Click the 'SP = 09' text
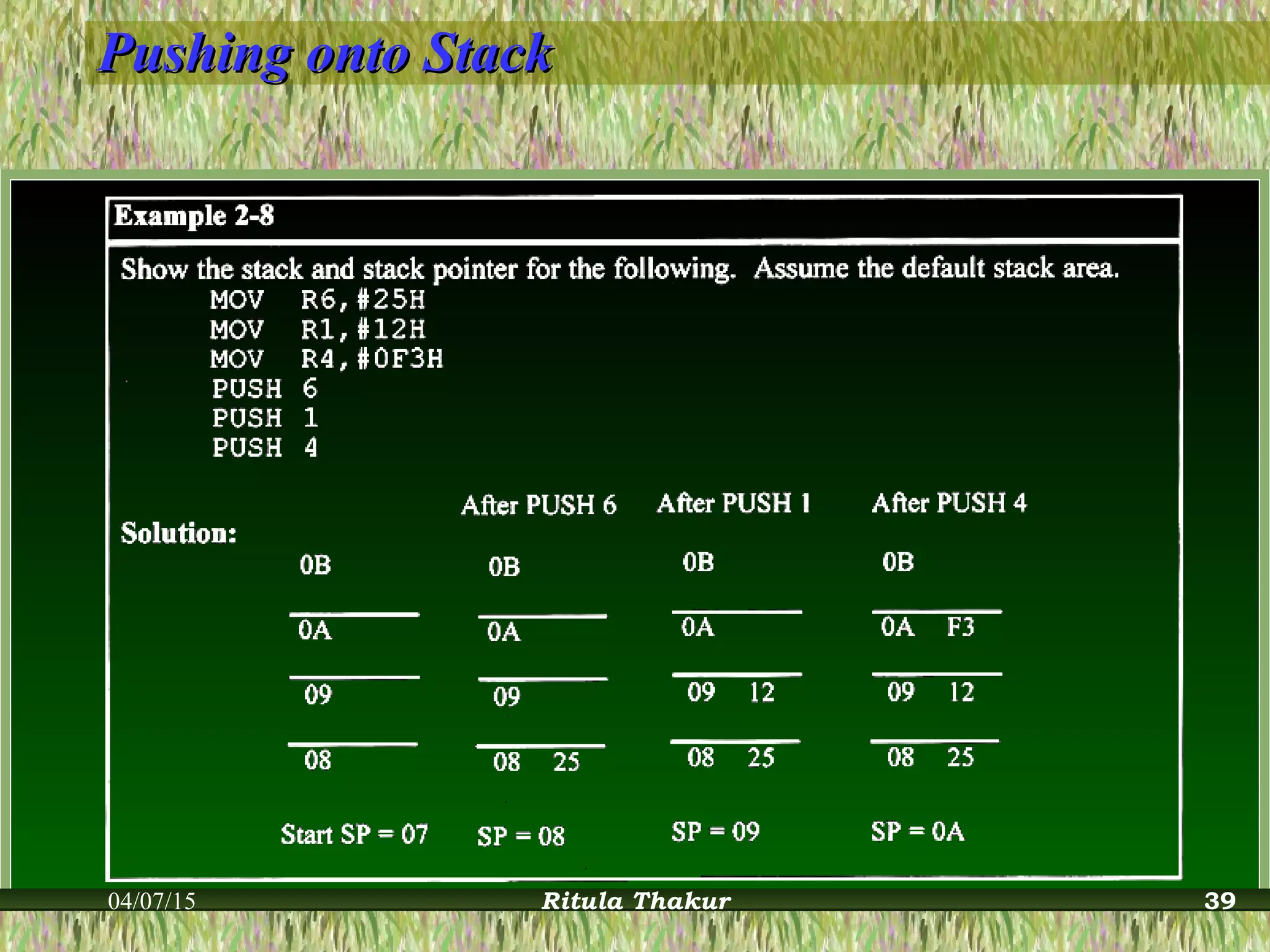The height and width of the screenshot is (952, 1270). [715, 832]
